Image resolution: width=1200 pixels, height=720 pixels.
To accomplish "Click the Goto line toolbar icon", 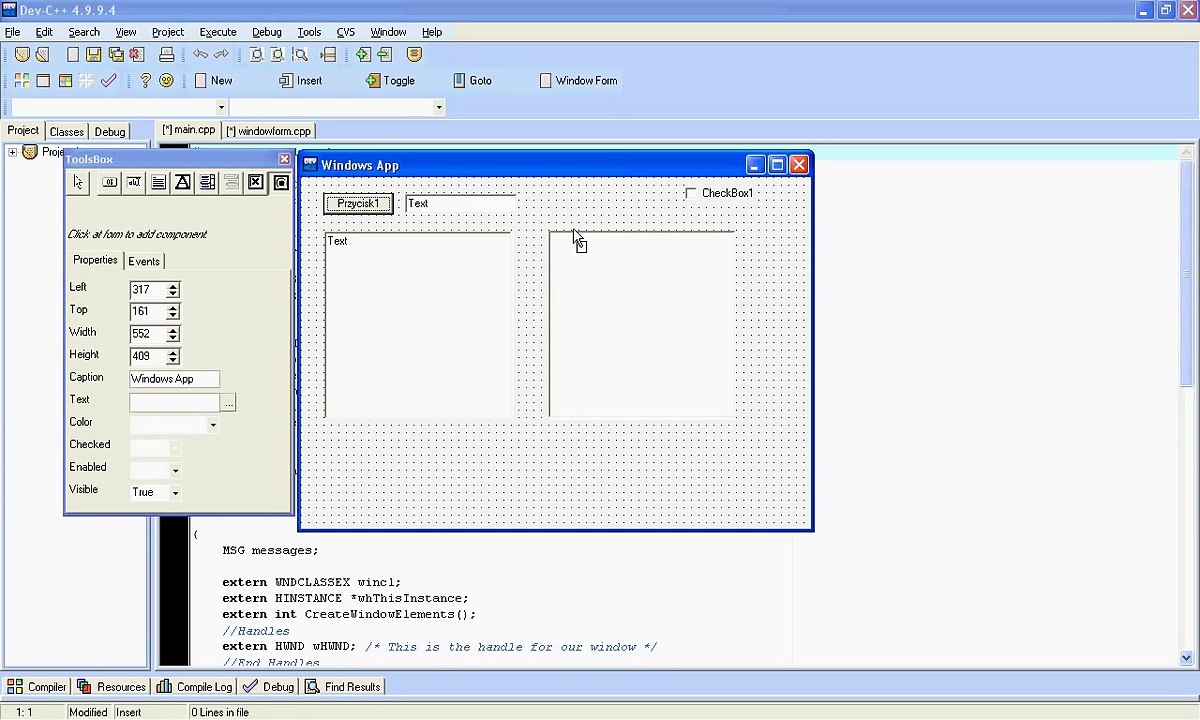I will pos(328,55).
